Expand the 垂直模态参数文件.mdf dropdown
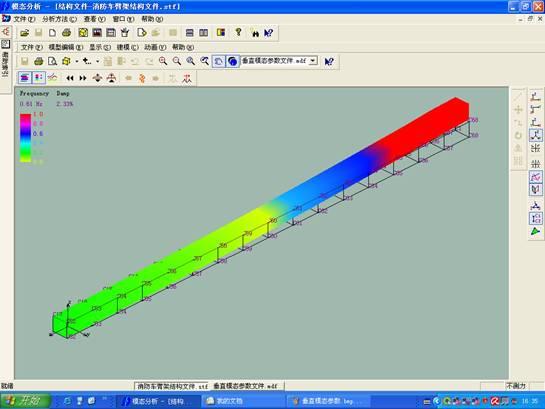 (x=313, y=61)
